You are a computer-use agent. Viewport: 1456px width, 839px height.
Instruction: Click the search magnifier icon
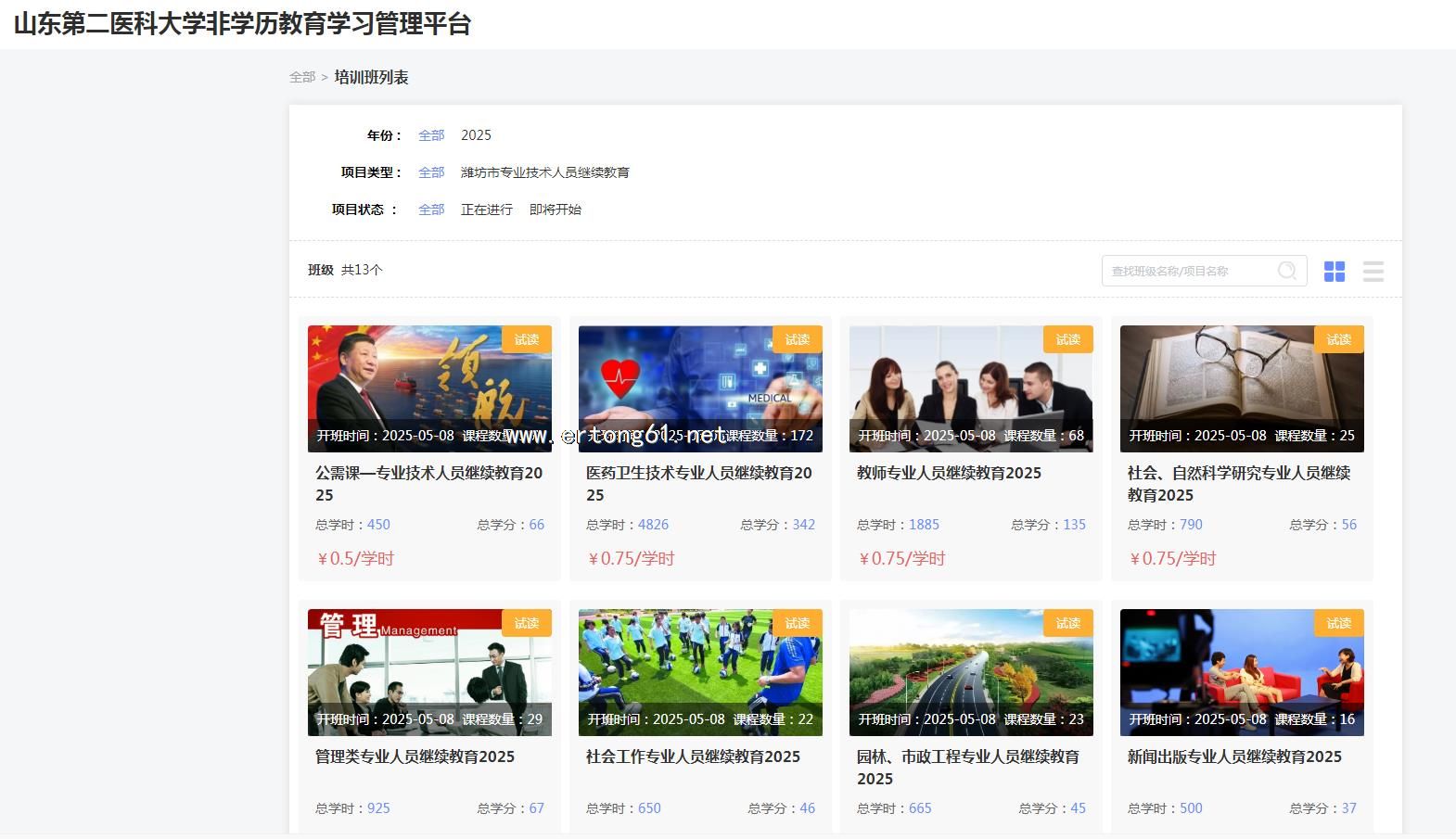tap(1286, 271)
